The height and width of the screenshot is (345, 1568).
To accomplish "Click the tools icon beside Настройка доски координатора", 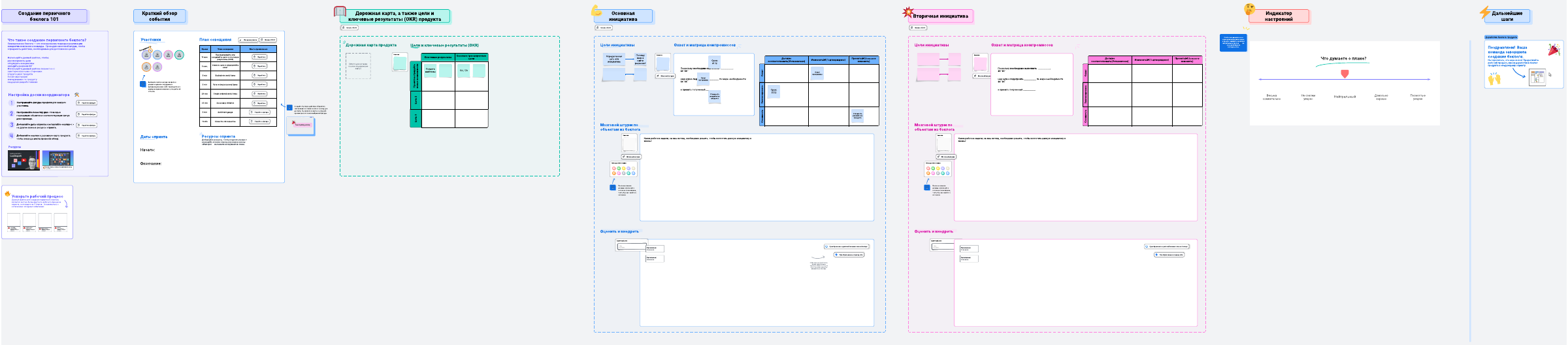I will coord(77,95).
